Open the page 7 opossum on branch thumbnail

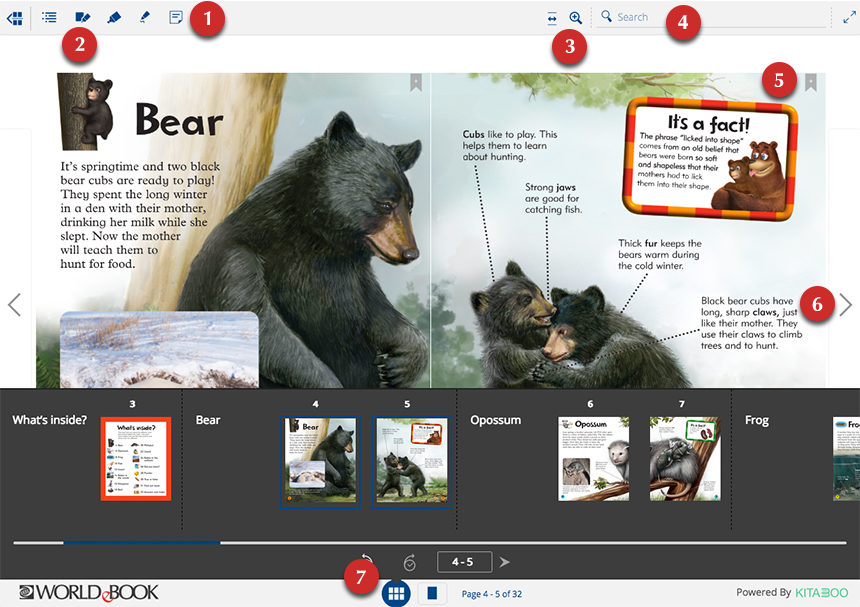coord(685,458)
